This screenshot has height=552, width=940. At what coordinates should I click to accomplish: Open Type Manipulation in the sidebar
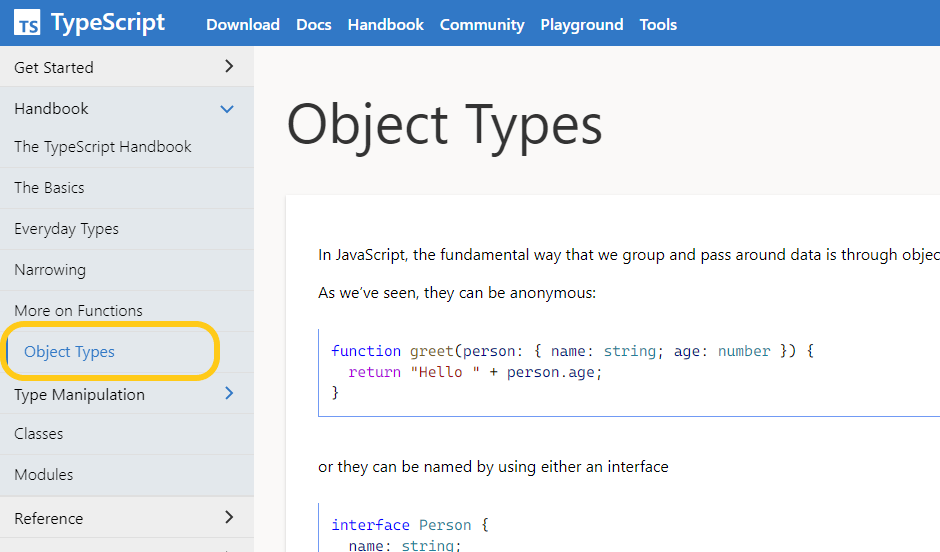(x=80, y=395)
